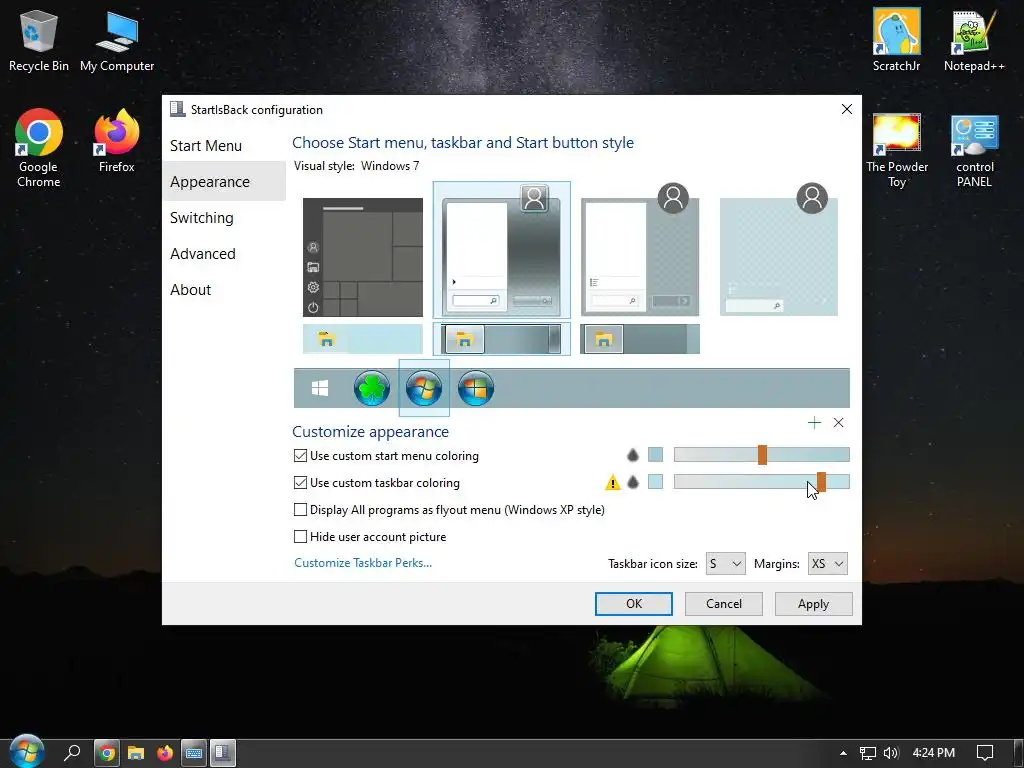Choose the transparent start menu style thumbnail
The width and height of the screenshot is (1024, 768).
(x=779, y=249)
